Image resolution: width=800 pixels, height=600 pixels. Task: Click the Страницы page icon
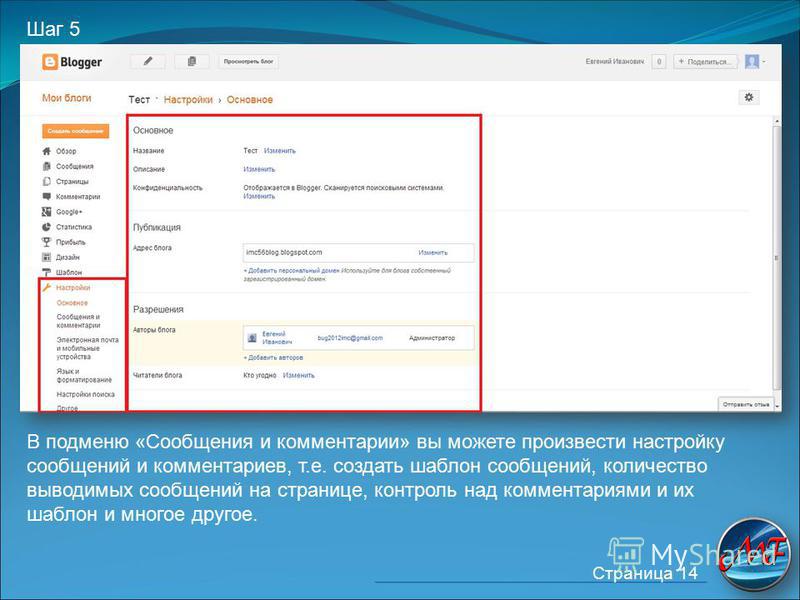click(46, 181)
